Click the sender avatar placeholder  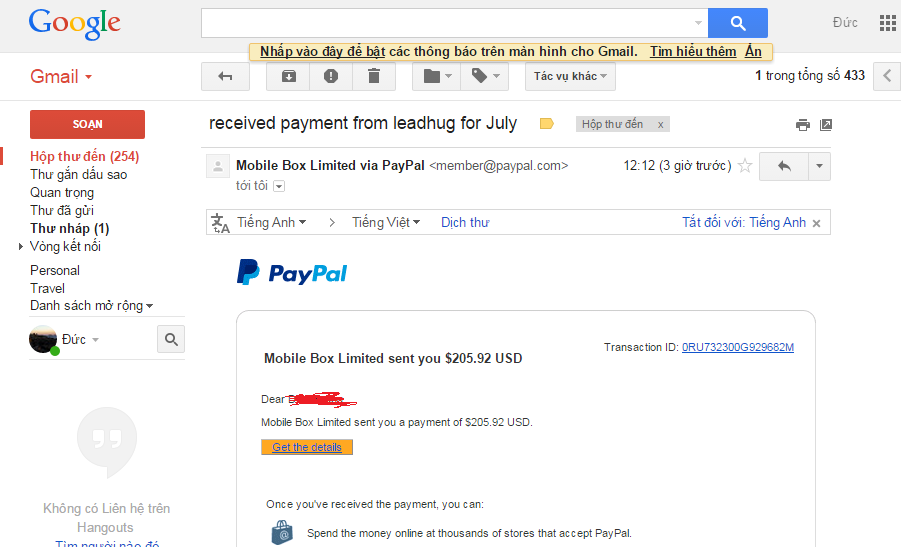tap(218, 167)
